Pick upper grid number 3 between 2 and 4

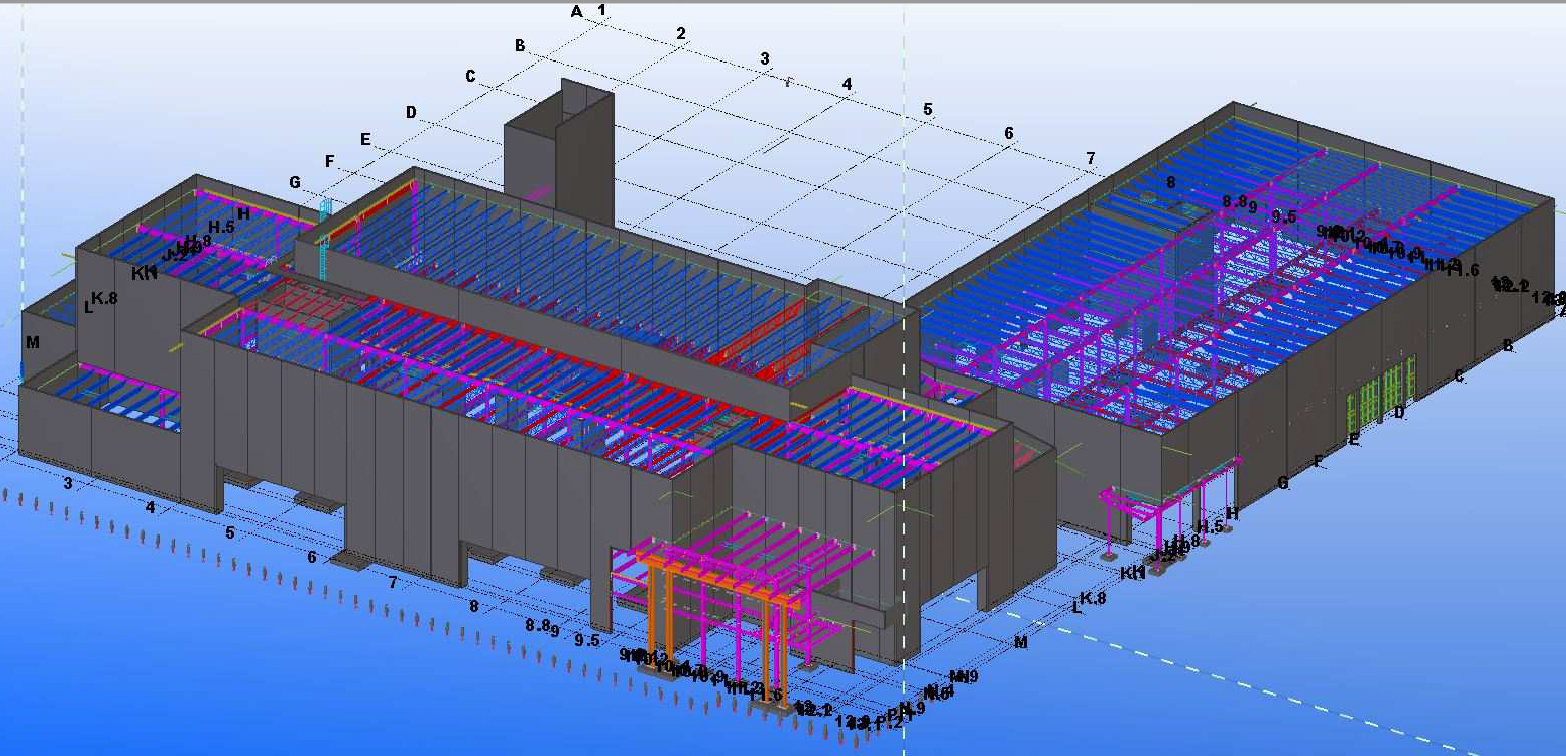pyautogui.click(x=765, y=59)
